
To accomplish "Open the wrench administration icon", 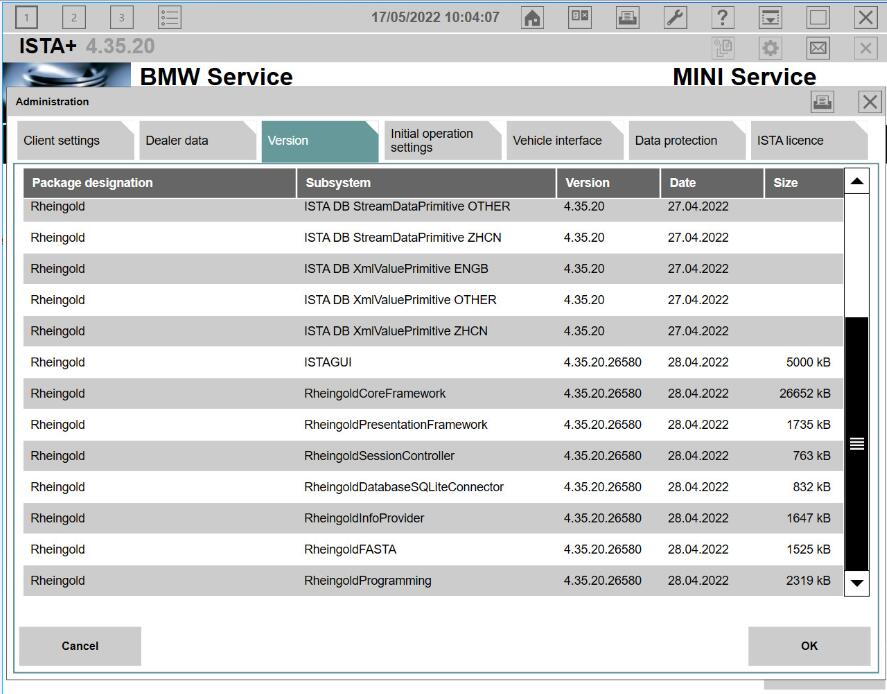I will 675,18.
